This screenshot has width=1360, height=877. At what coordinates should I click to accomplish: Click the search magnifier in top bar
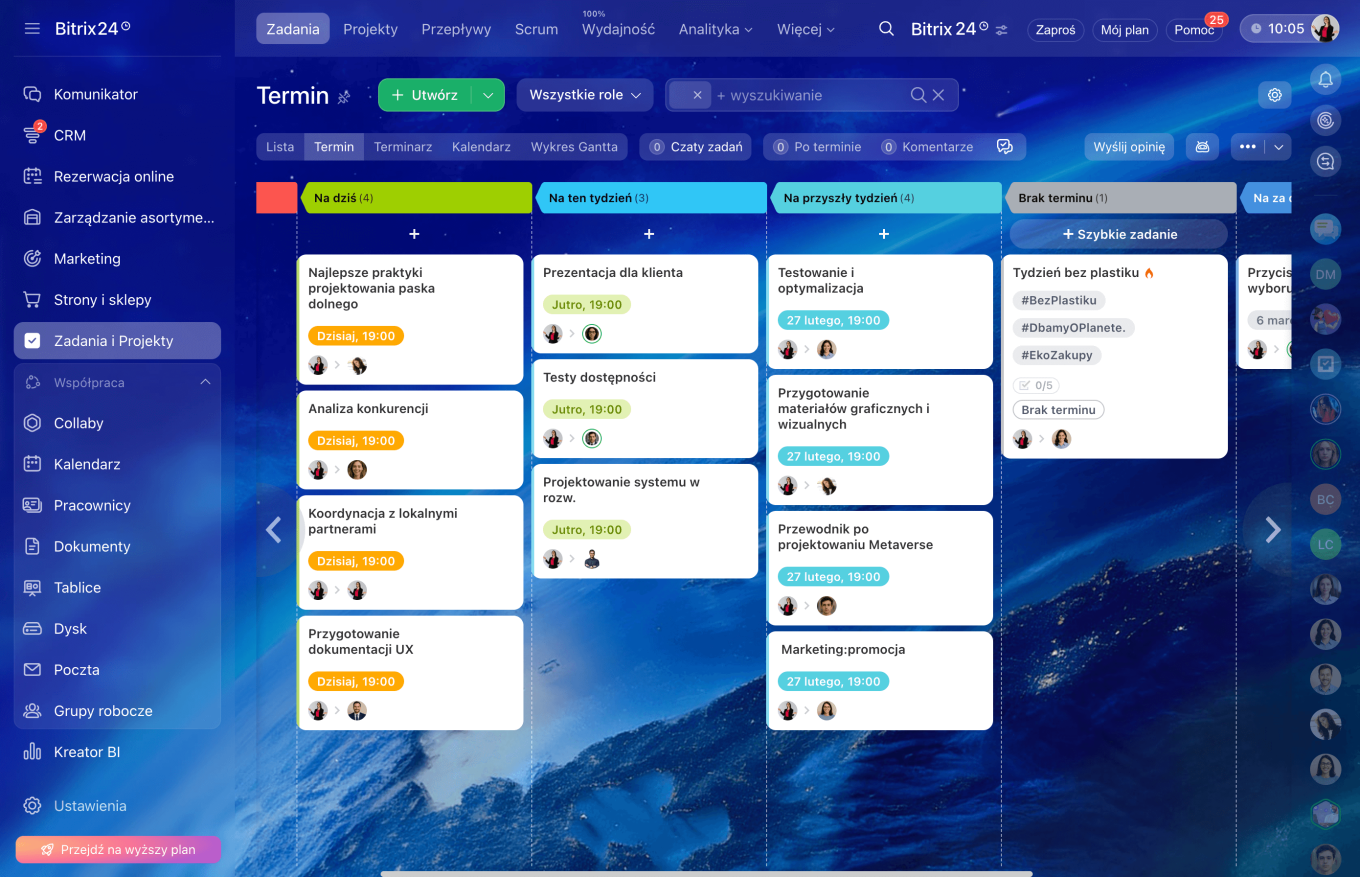pyautogui.click(x=886, y=29)
